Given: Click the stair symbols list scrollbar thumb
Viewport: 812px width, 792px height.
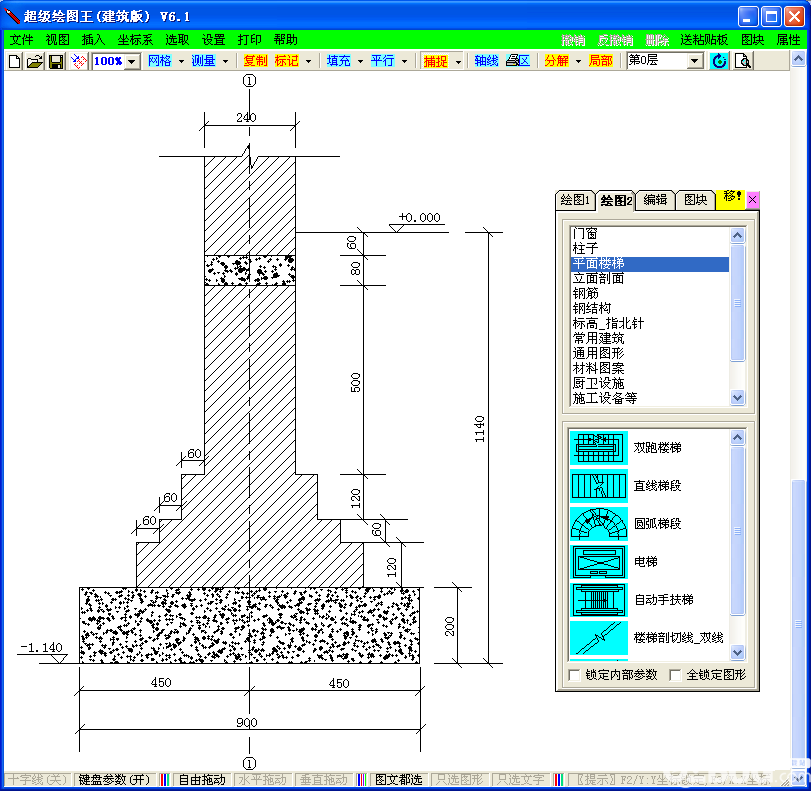Looking at the screenshot, I should (737, 531).
